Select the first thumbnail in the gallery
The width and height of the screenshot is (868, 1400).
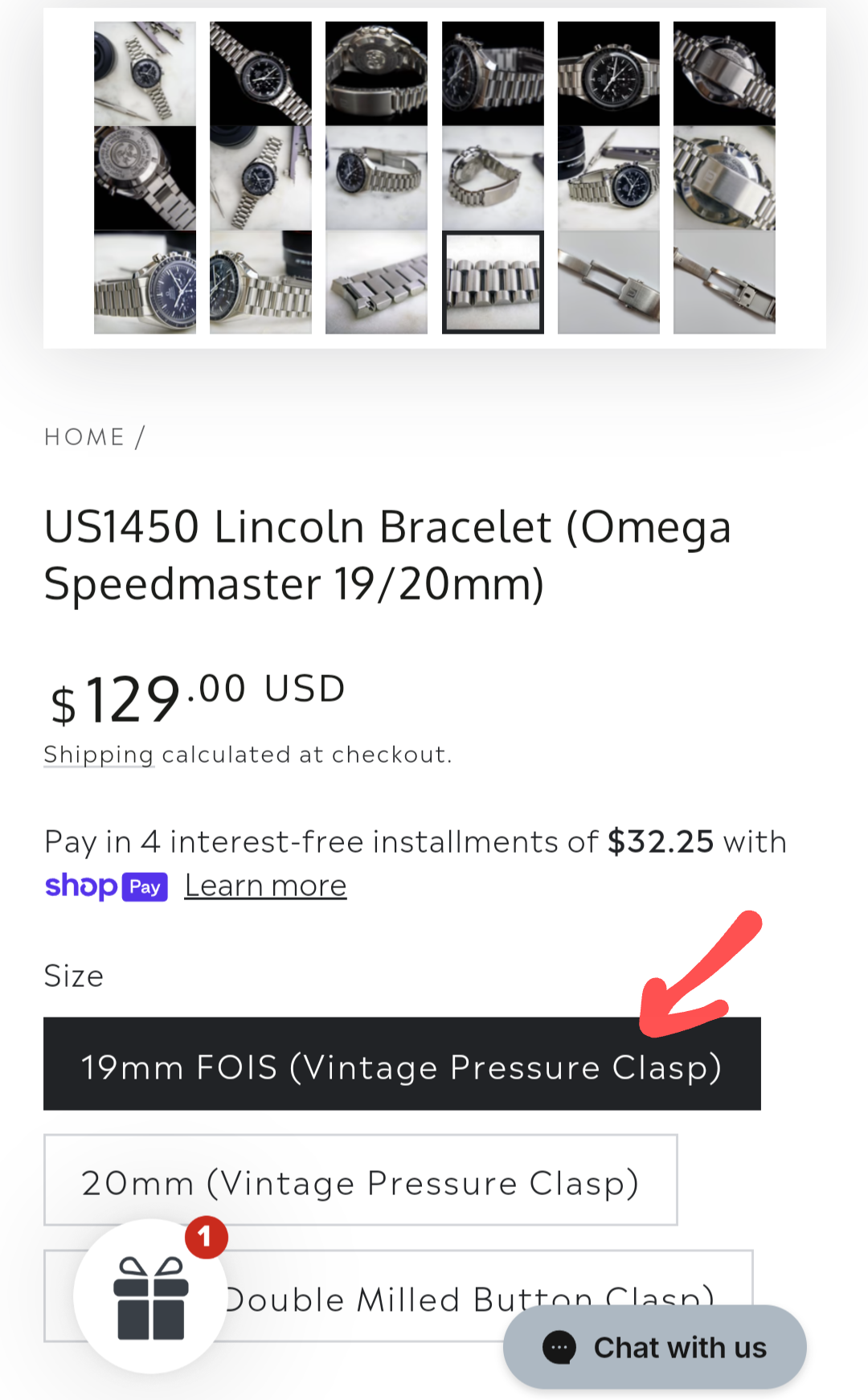coord(145,74)
